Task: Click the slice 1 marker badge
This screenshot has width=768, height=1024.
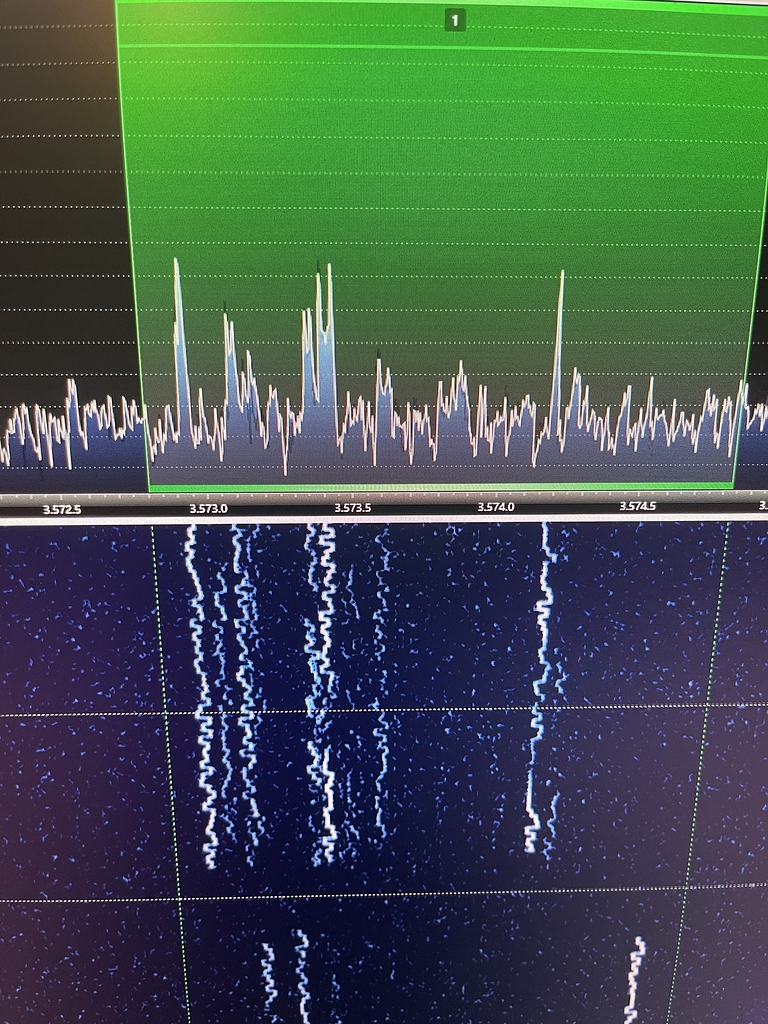Action: click(455, 20)
